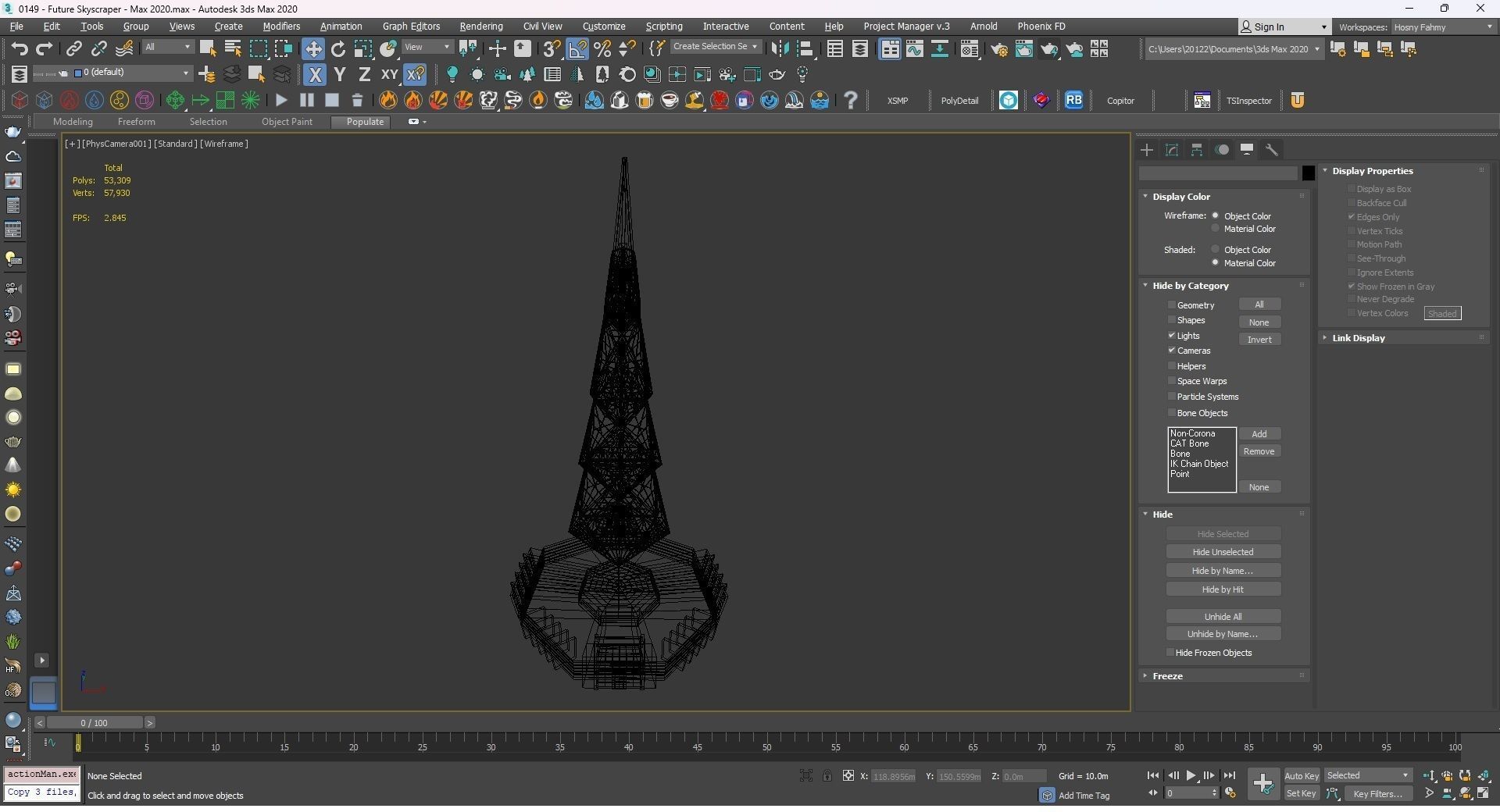Select the Select and Rotate tool
The width and height of the screenshot is (1500, 812).
tap(338, 48)
